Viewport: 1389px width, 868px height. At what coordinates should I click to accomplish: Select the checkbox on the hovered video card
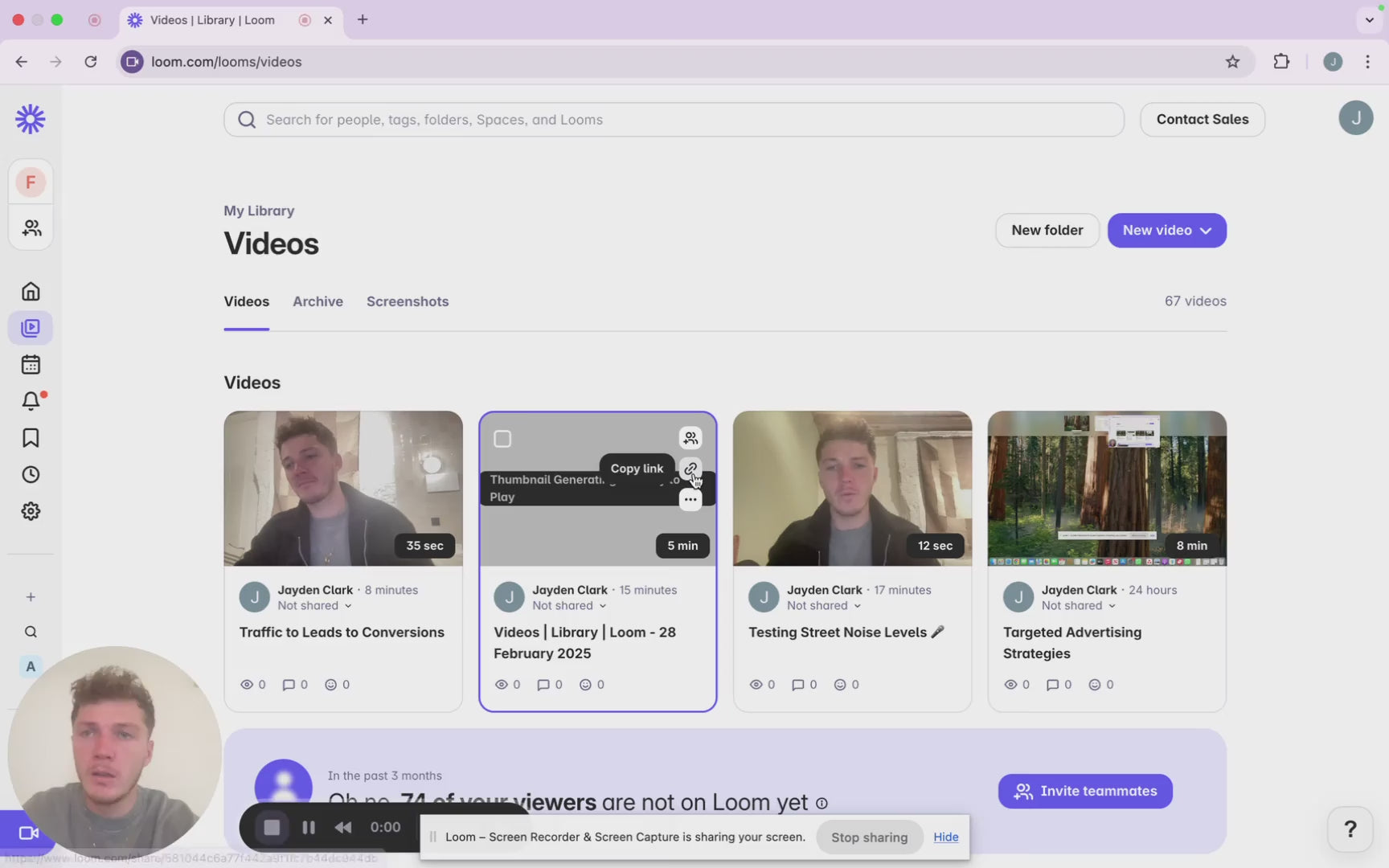[502, 439]
